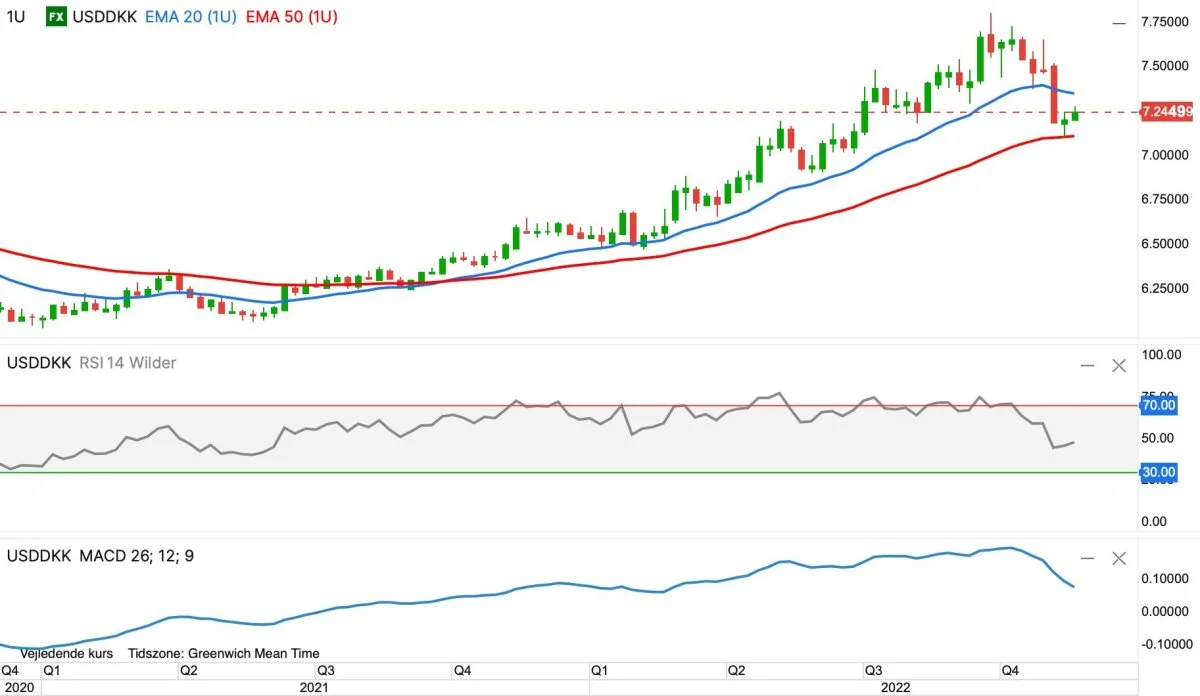The image size is (1200, 696).
Task: Minimize the RSI 14 Wilder panel
Action: [x=1088, y=365]
